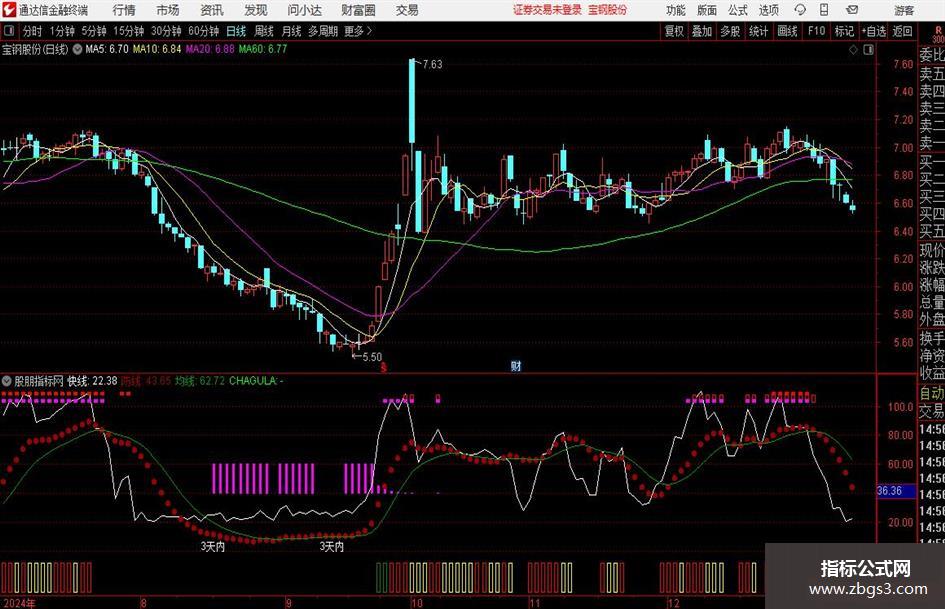
Task: Click the 证券交易未登录 login link
Action: 547,10
